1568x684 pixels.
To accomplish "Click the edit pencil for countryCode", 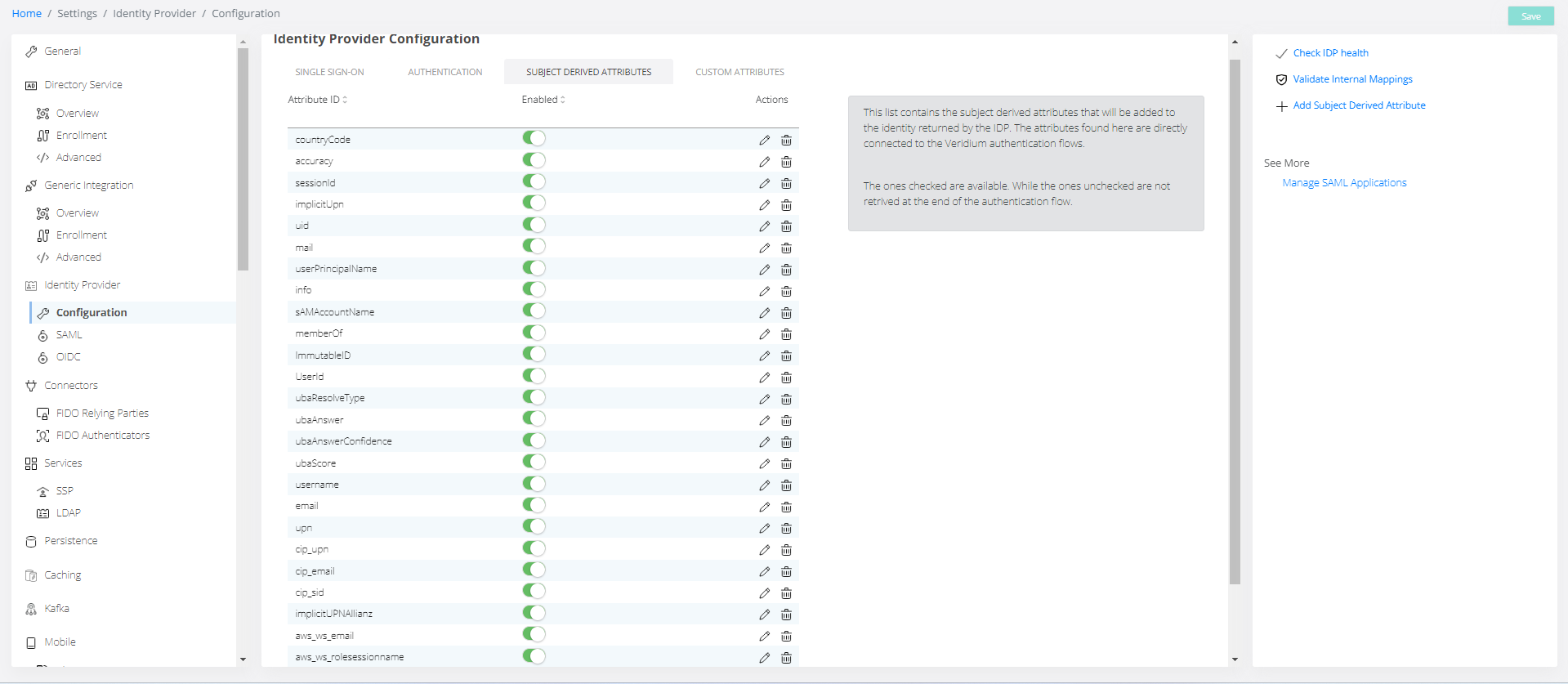I will pos(764,141).
